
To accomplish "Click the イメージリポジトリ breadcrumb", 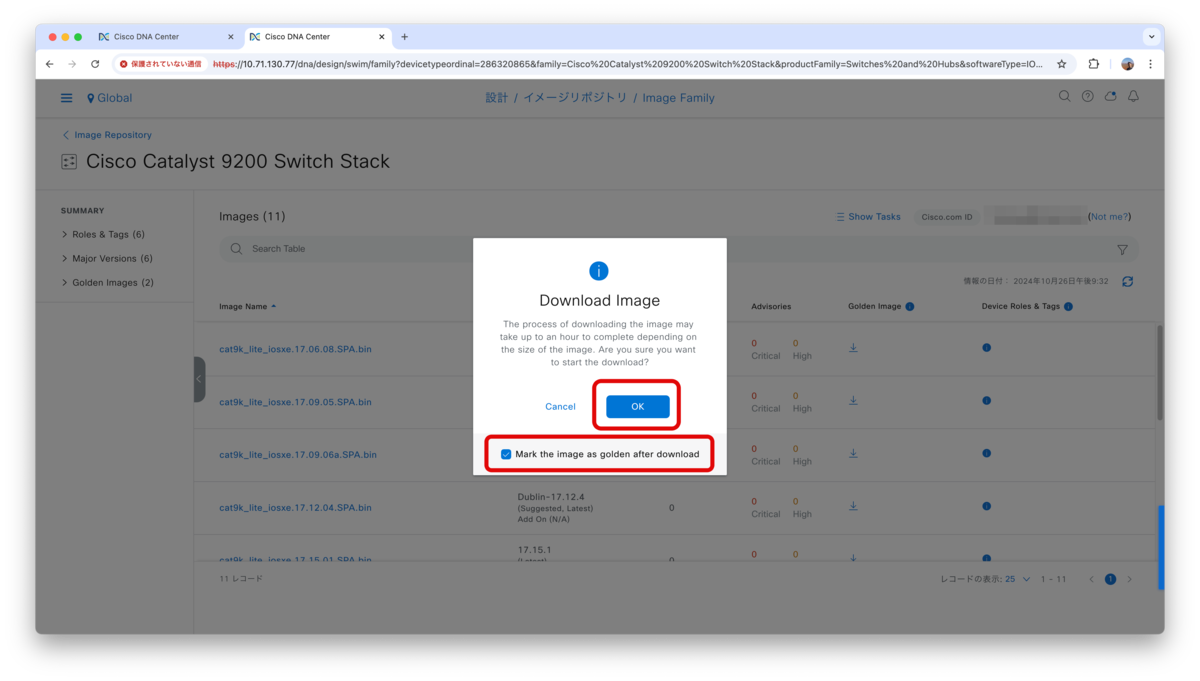I will [x=575, y=98].
